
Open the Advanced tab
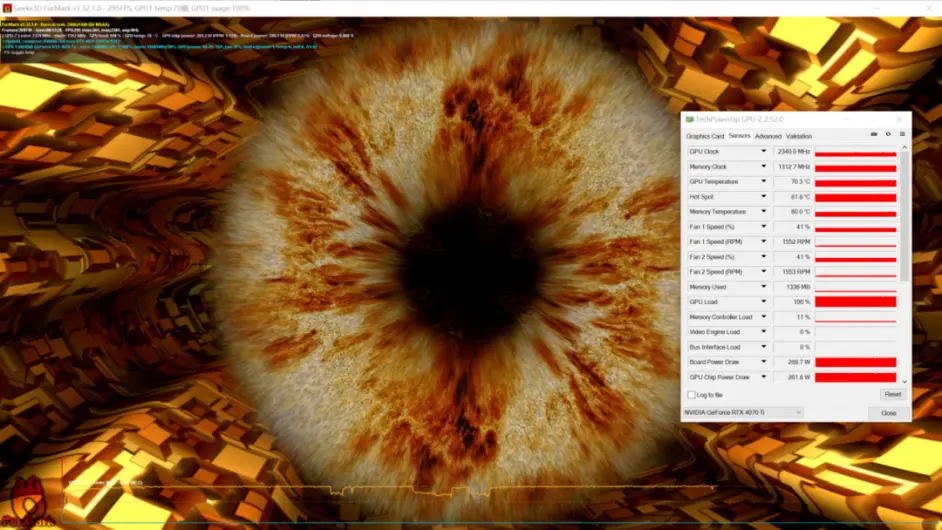[768, 136]
